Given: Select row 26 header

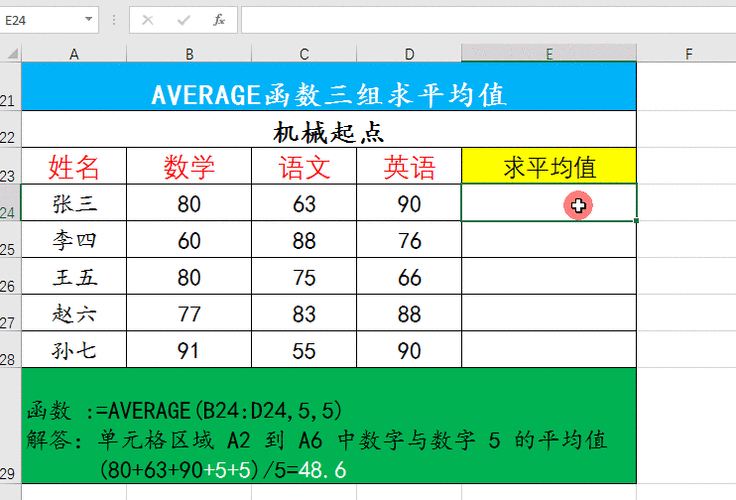Looking at the screenshot, I should pyautogui.click(x=10, y=276).
